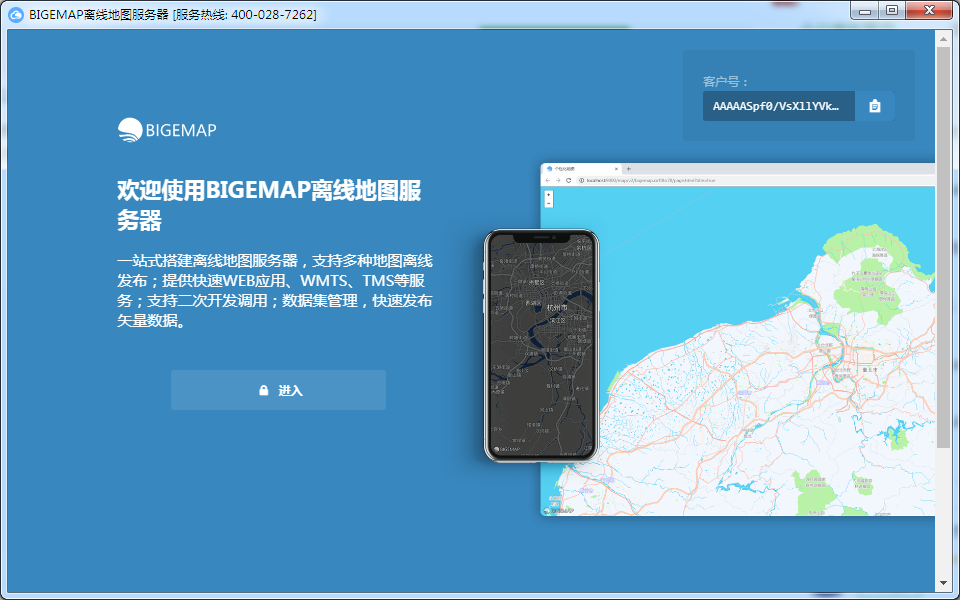The image size is (960, 600).
Task: Click the 客户号 label
Action: (726, 81)
